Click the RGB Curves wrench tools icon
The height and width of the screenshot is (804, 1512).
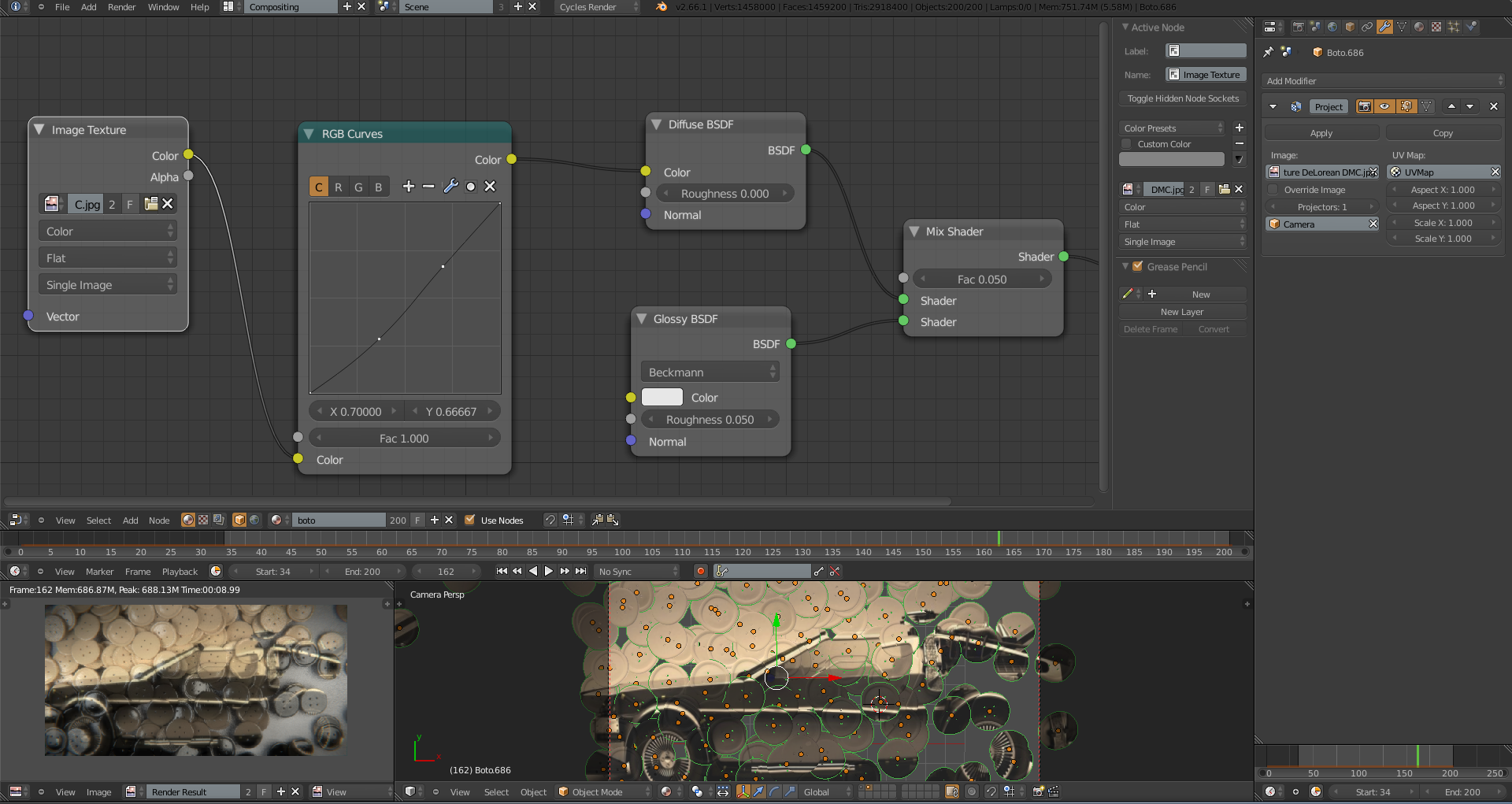pyautogui.click(x=450, y=187)
